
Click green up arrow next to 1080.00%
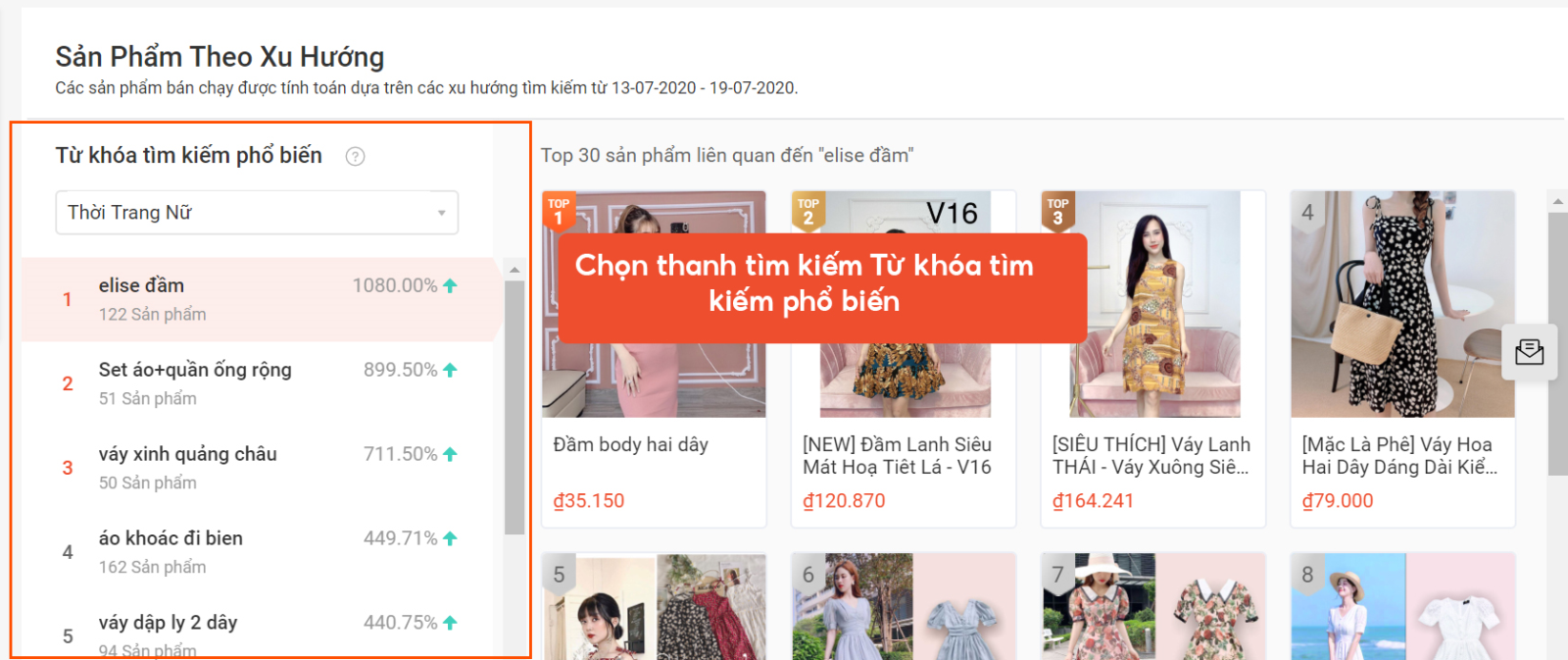(450, 285)
